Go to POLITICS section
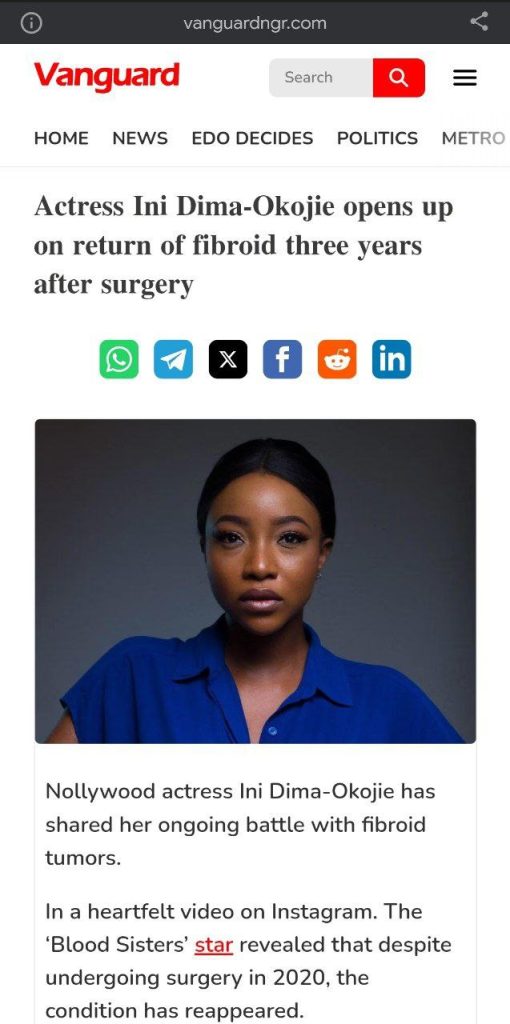 [x=377, y=138]
